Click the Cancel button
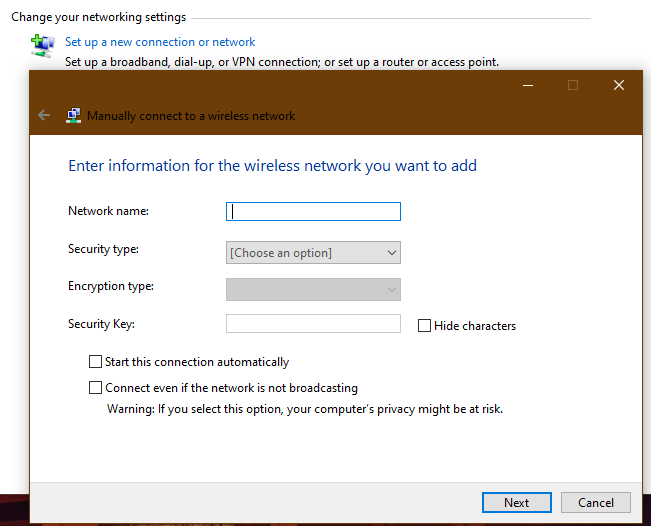This screenshot has height=526, width=651. pos(595,502)
